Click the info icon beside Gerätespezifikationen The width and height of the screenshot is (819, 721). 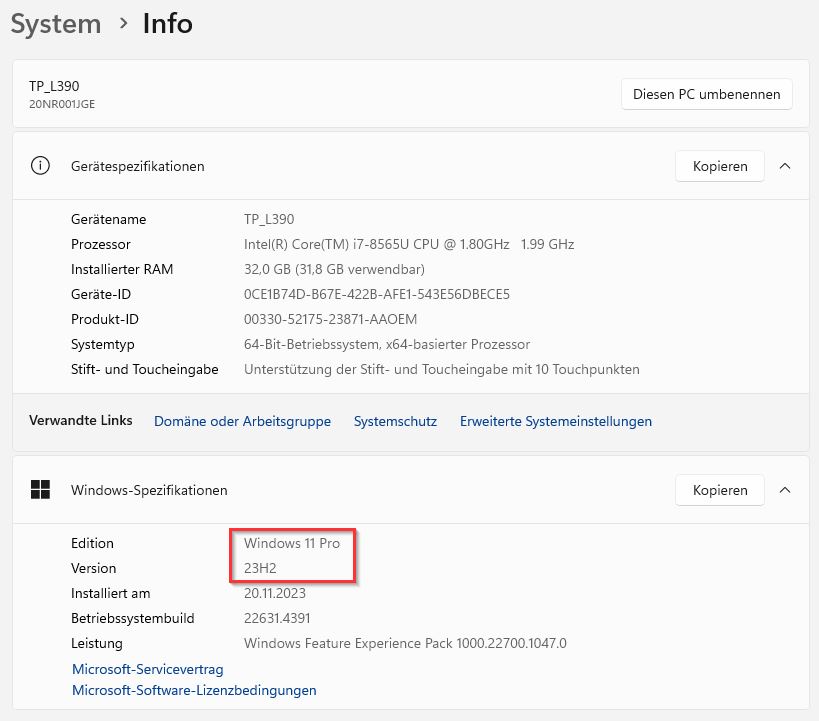[x=40, y=166]
